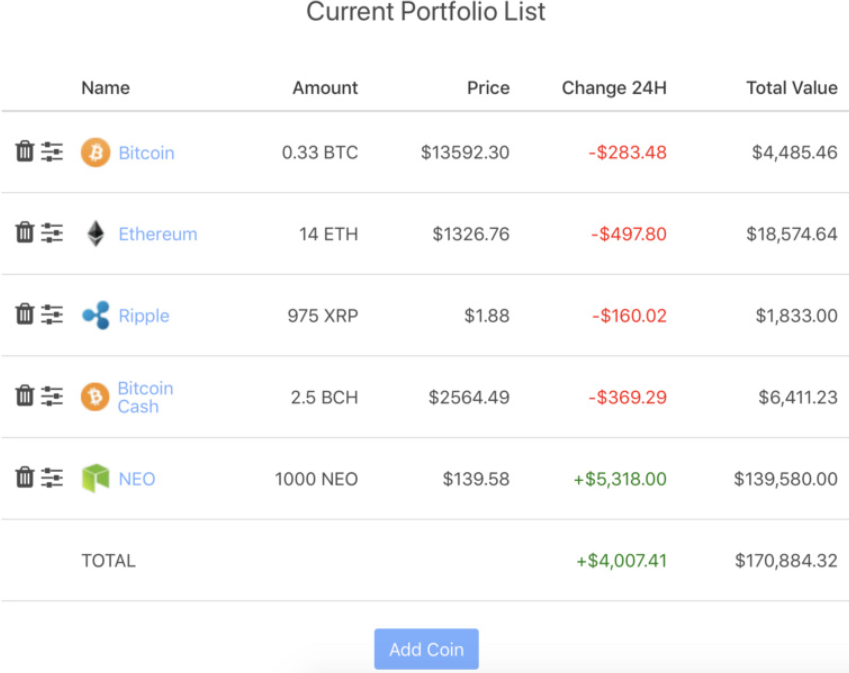Select the $1,833.00 total value

(x=796, y=316)
